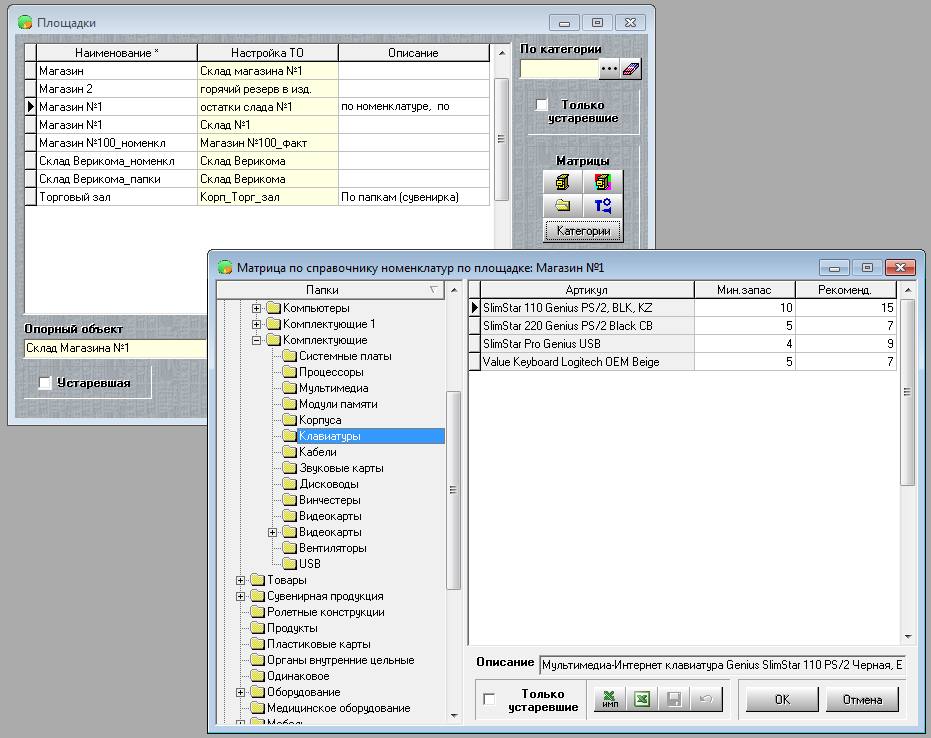Viewport: 931px width, 738px height.
Task: Import from Excel using ИМП icon
Action: tap(610, 699)
